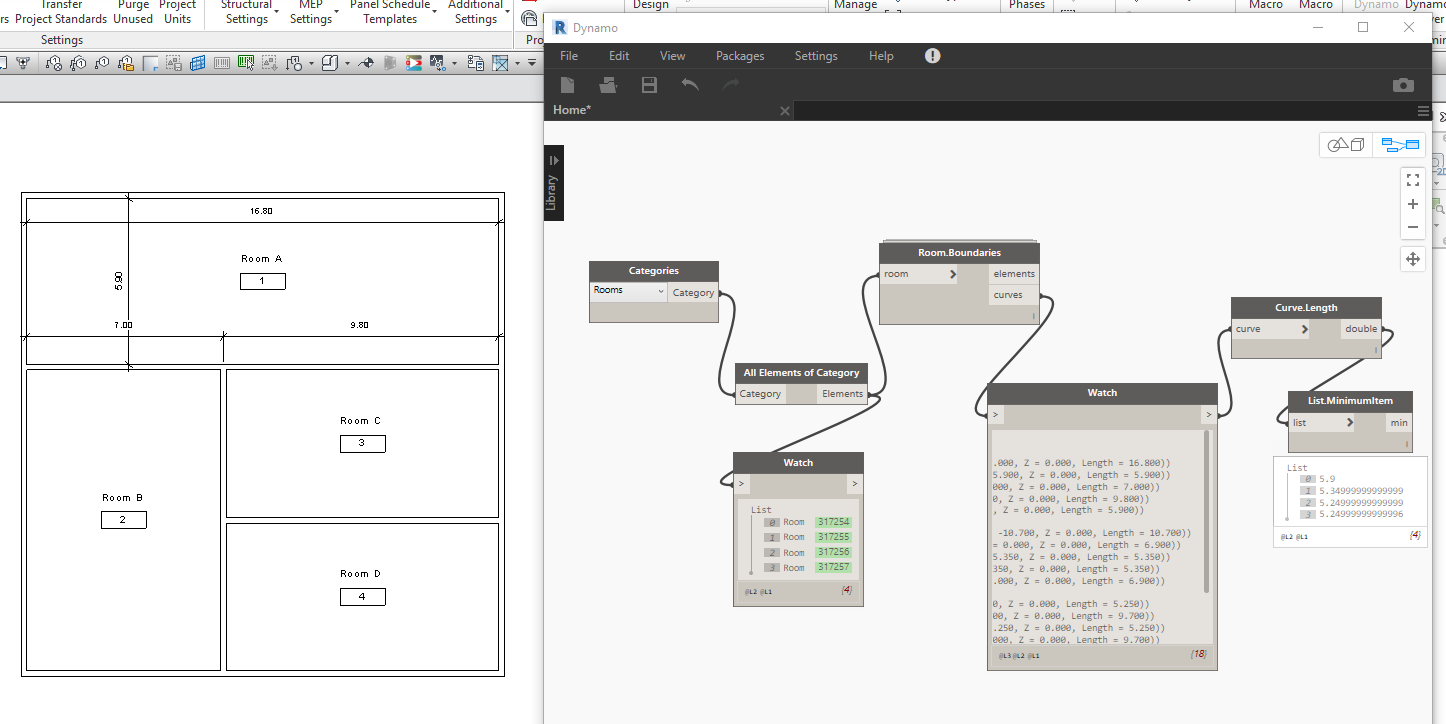This screenshot has height=724, width=1446.
Task: Click the Elements output port of All Elements of Category
Action: tap(842, 394)
